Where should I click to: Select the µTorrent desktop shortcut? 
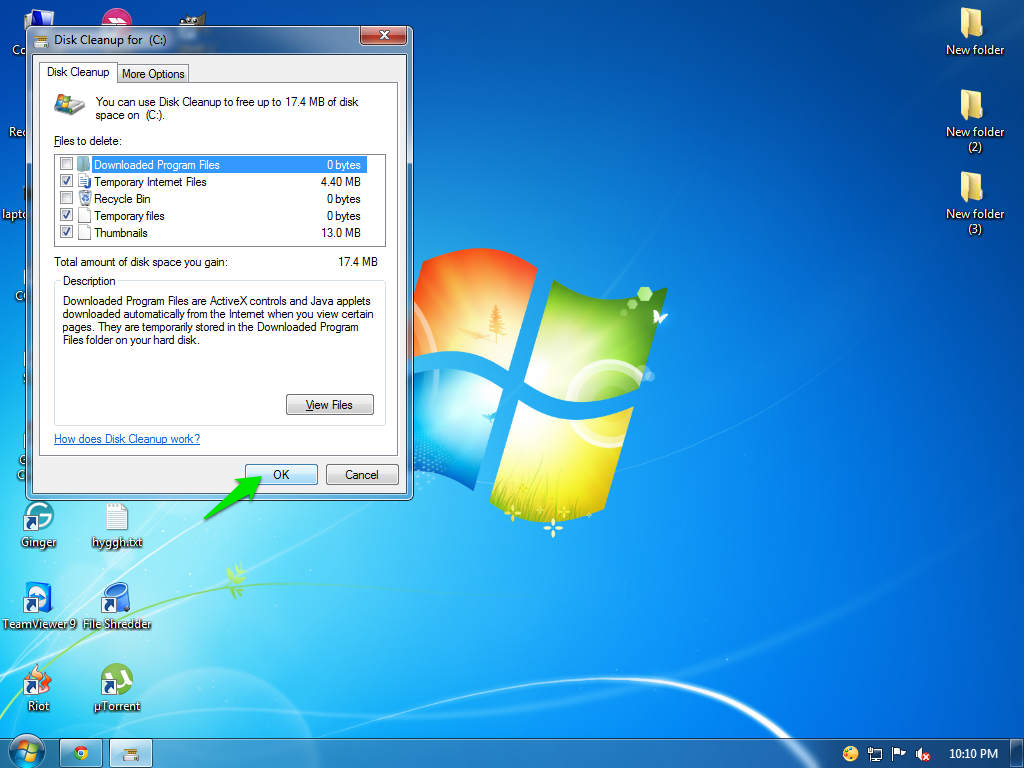[x=117, y=688]
